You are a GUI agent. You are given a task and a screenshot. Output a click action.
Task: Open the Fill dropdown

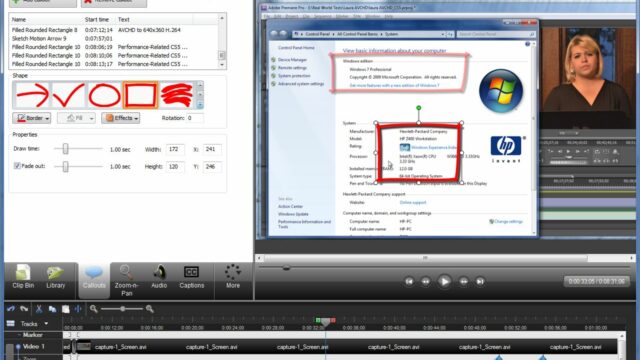point(76,118)
